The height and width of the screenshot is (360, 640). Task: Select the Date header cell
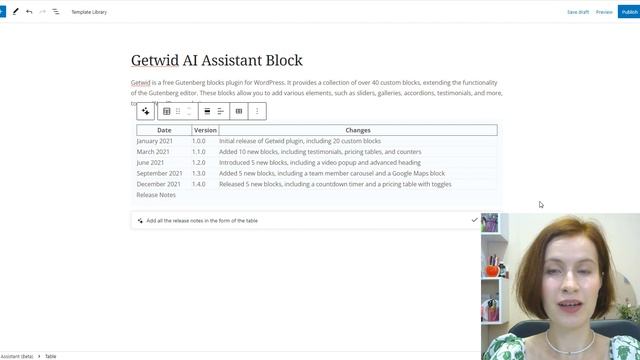click(x=164, y=130)
